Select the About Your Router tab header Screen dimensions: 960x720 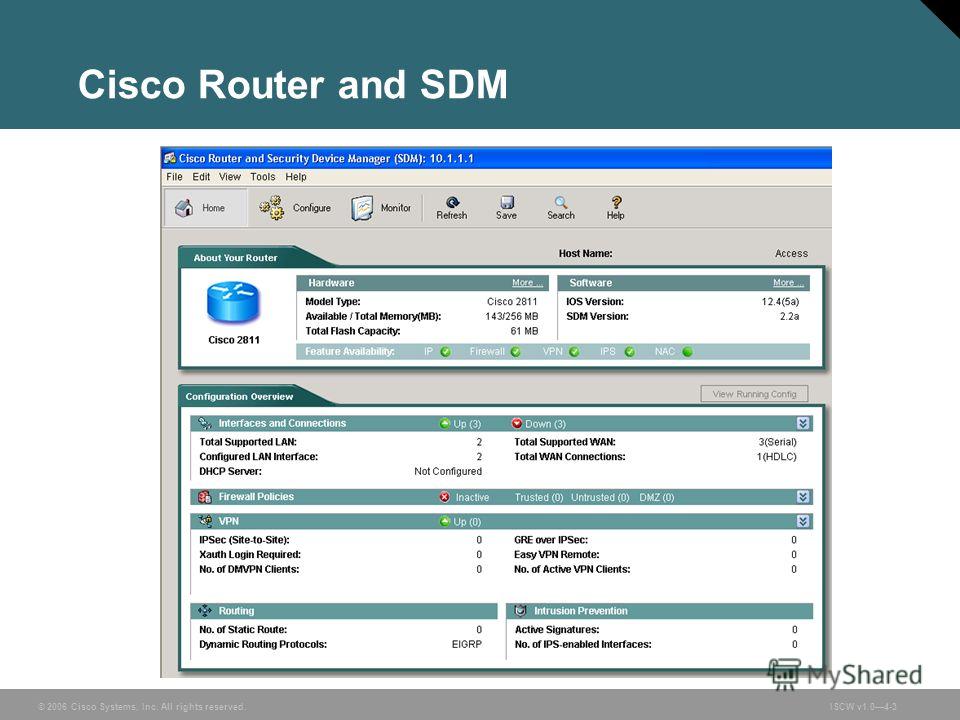click(235, 258)
